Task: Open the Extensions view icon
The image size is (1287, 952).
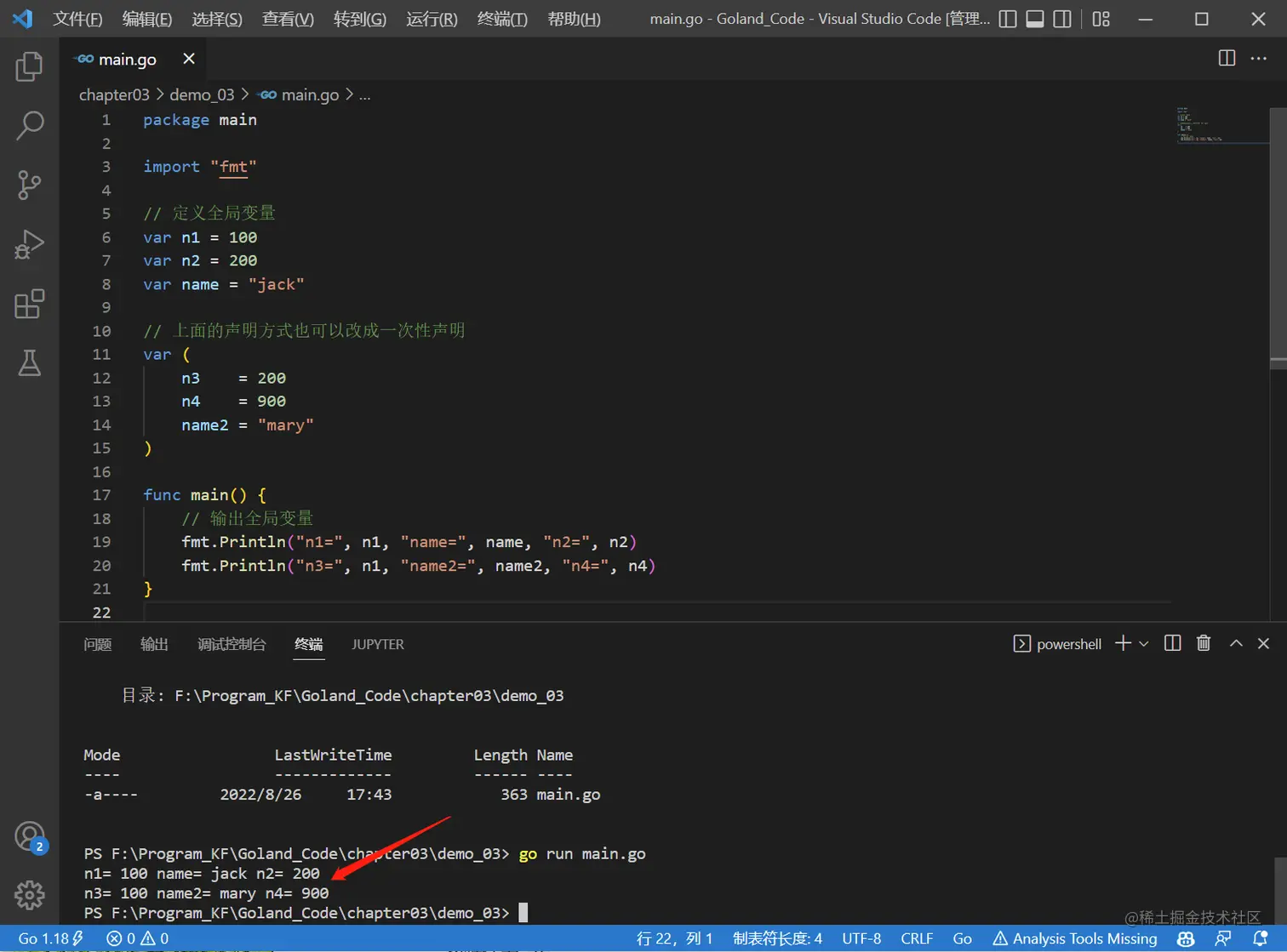Action: [x=29, y=304]
